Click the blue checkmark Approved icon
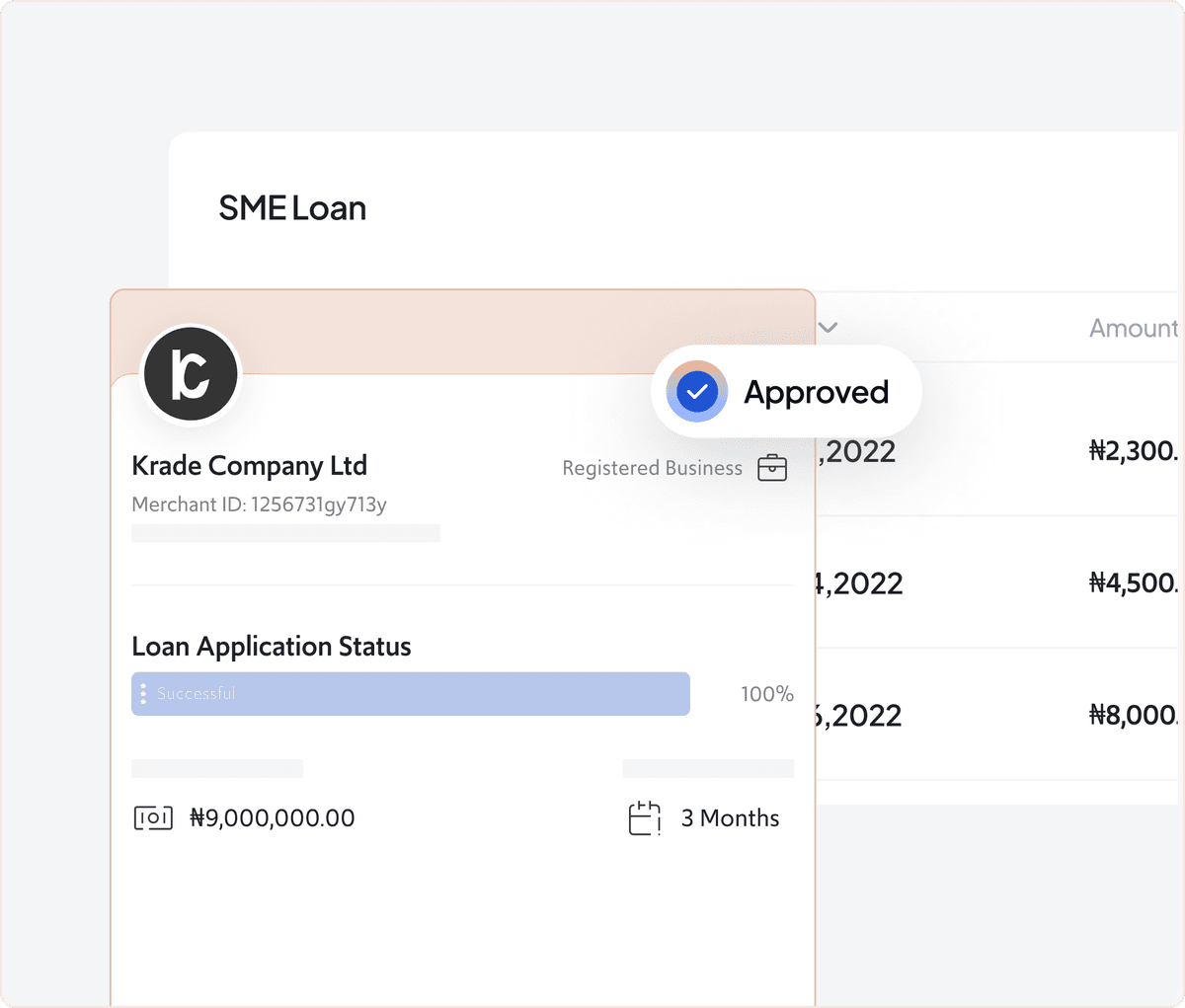 (x=697, y=392)
